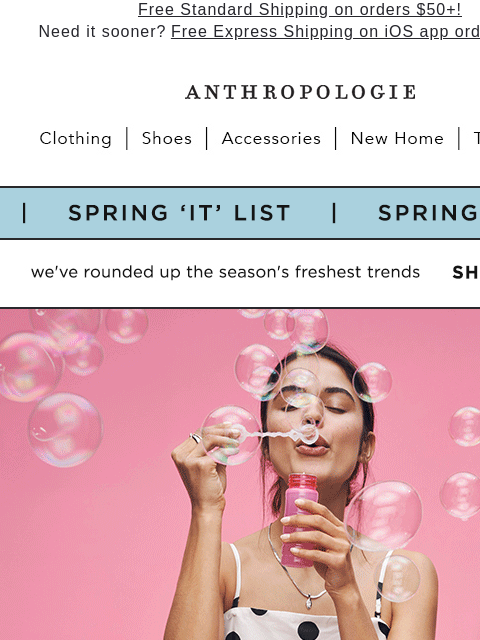Open the Free Standard Shipping on orders $50+ link

tap(300, 10)
